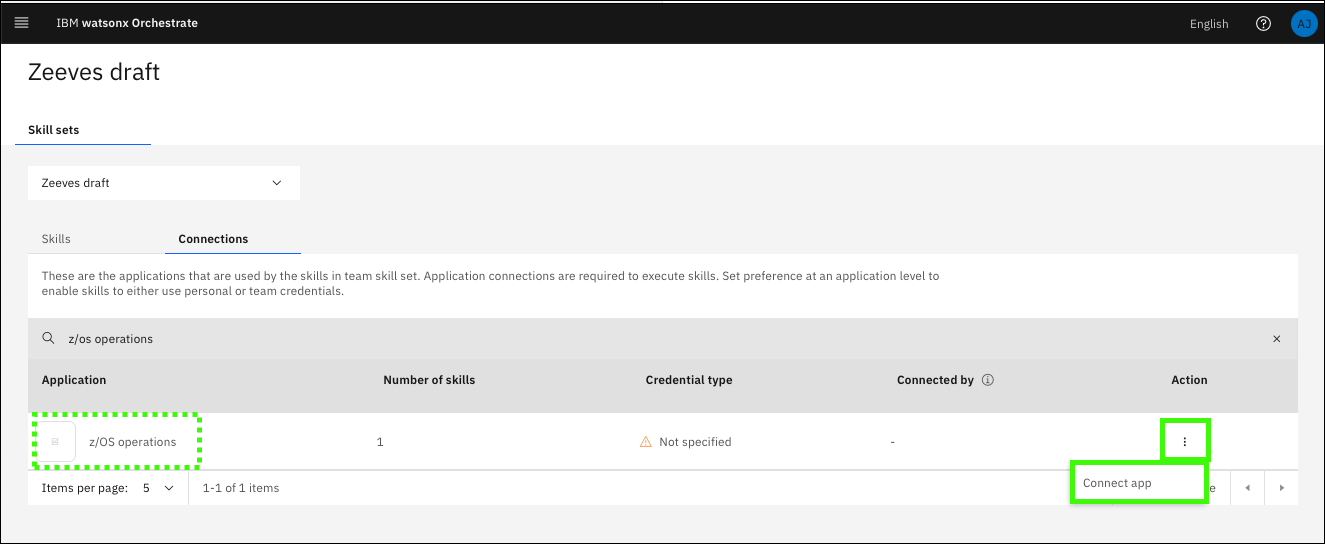Choose Connect app from the menu
The height and width of the screenshot is (544, 1325).
pos(1117,483)
